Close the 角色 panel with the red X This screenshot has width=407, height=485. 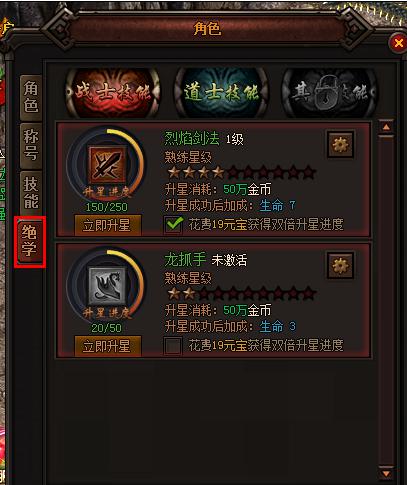(398, 43)
